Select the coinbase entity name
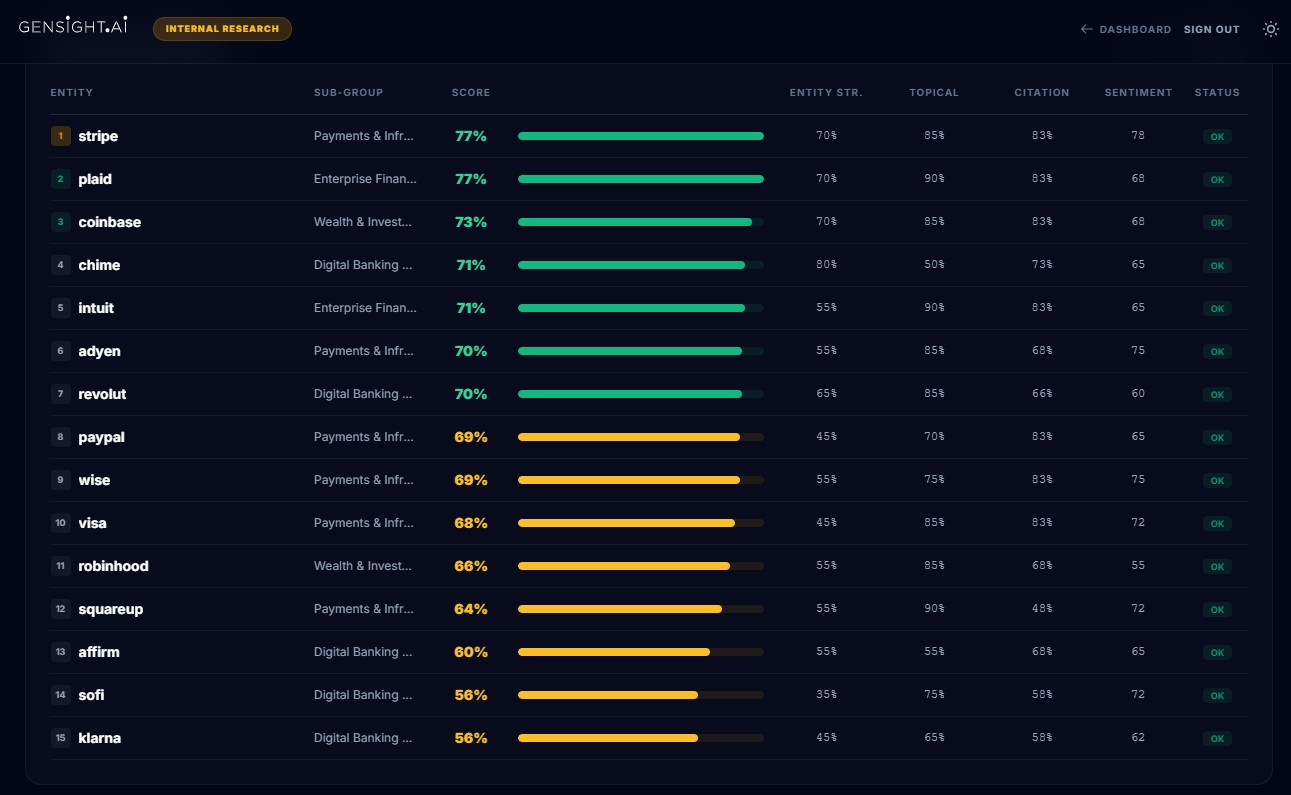This screenshot has width=1291, height=795. (110, 222)
